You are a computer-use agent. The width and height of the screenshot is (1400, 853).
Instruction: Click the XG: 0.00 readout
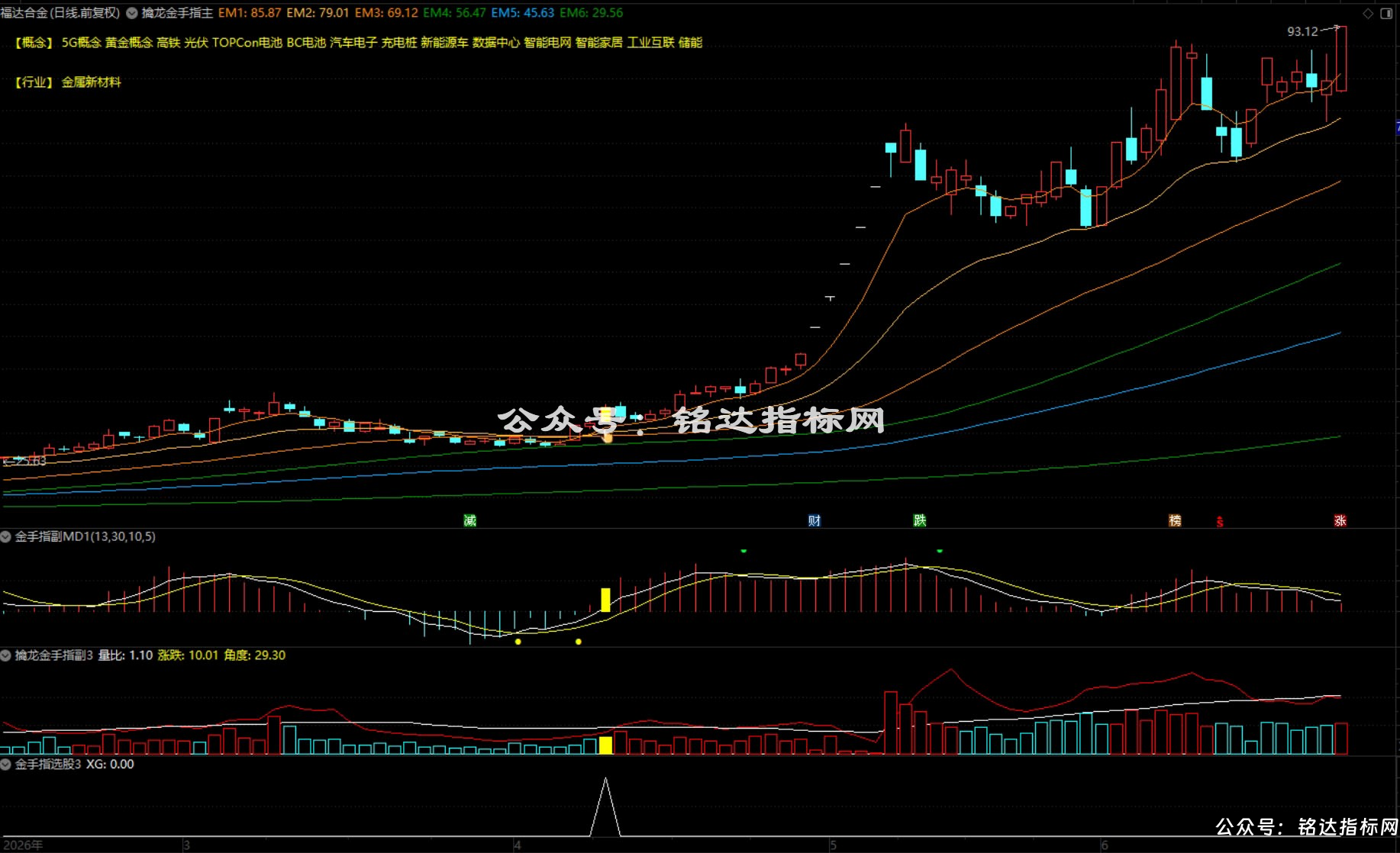tap(110, 764)
